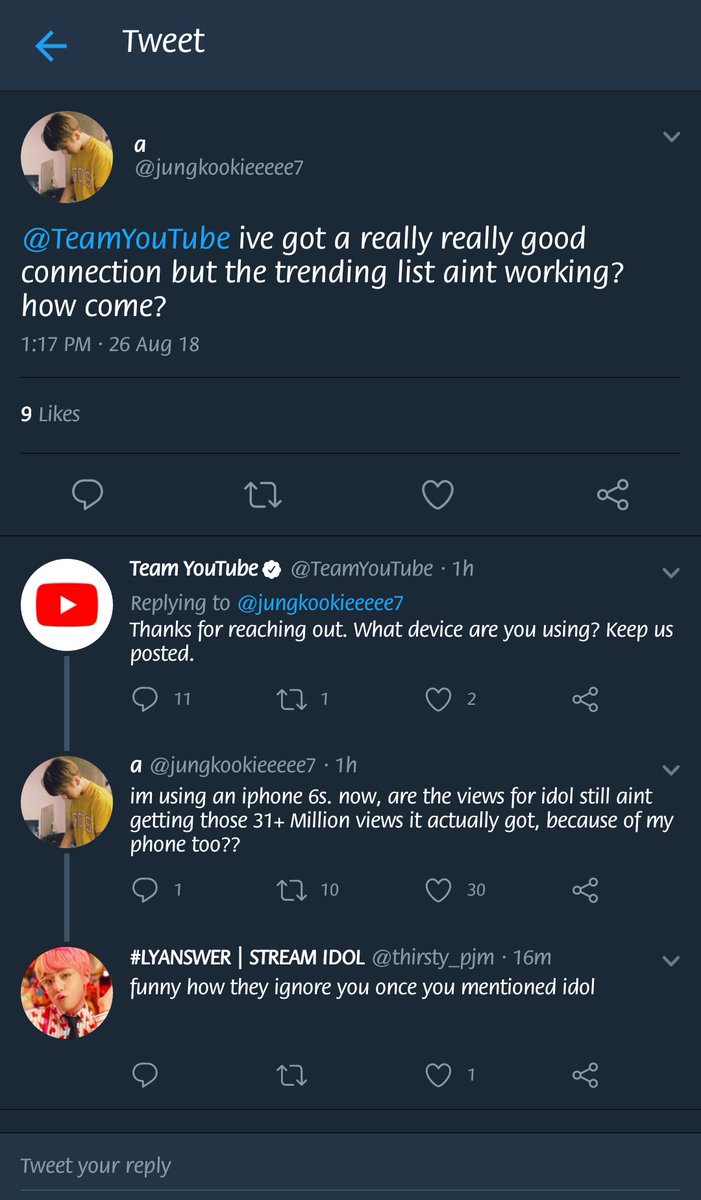This screenshot has height=1200, width=701.
Task: Open the main tweet's options chevron
Action: pyautogui.click(x=671, y=137)
